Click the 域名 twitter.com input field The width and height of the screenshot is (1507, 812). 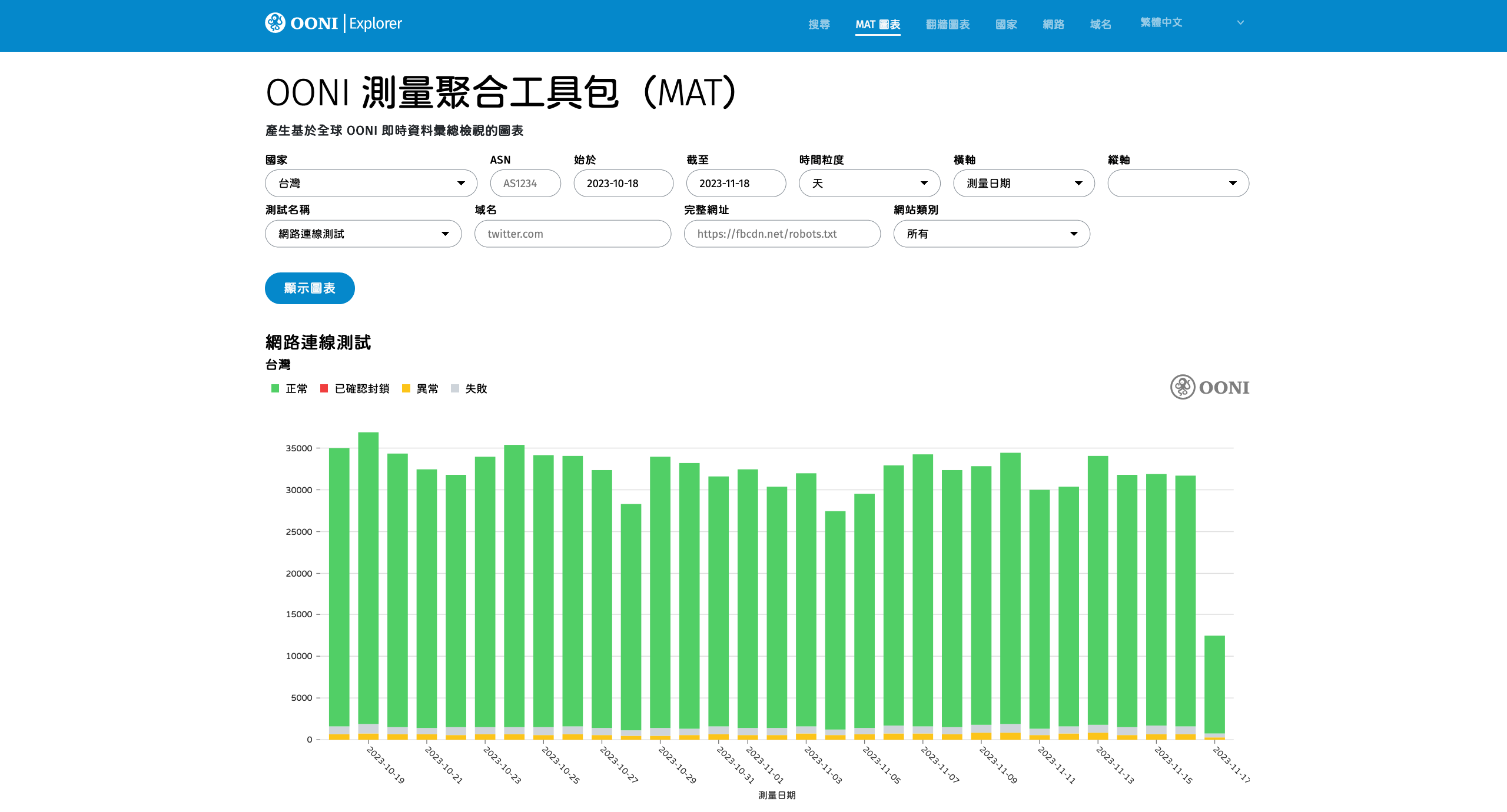(x=572, y=234)
